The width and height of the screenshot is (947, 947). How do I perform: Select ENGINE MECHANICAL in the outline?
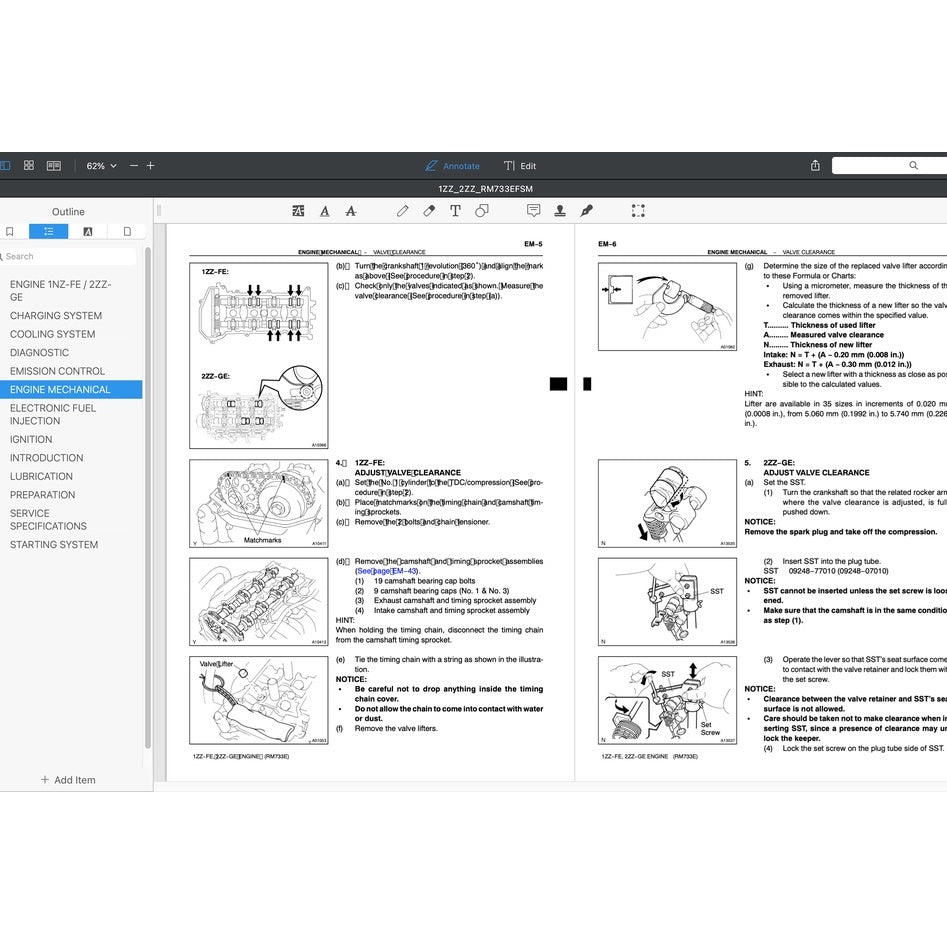[63, 389]
